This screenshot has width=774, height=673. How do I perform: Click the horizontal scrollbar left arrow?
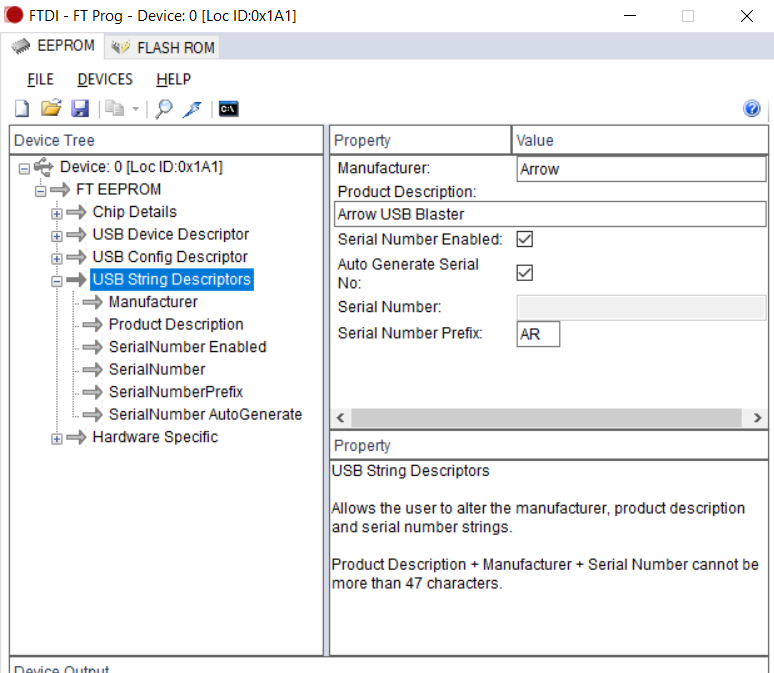[341, 418]
